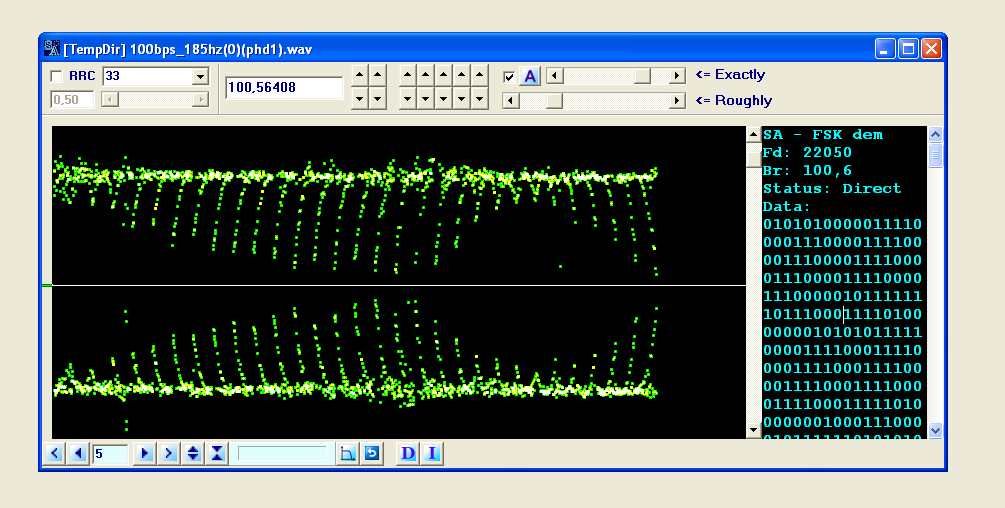Screen dimensions: 1005x508
Task: Click last down arrow of the five-column stepper
Action: click(479, 99)
